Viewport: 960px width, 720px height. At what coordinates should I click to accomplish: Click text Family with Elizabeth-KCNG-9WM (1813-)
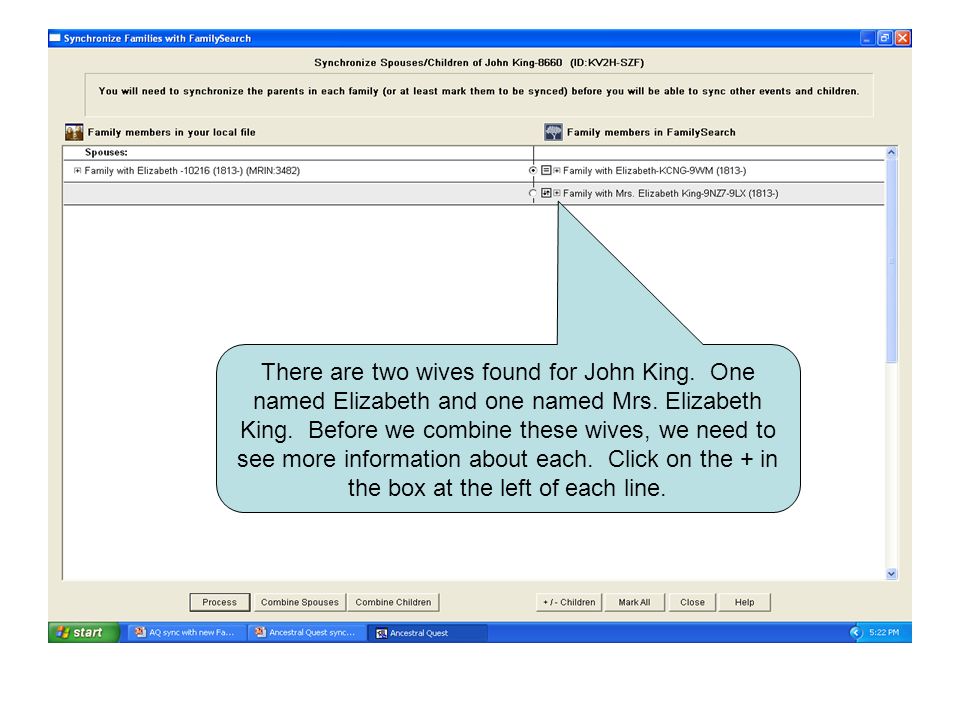pos(654,171)
